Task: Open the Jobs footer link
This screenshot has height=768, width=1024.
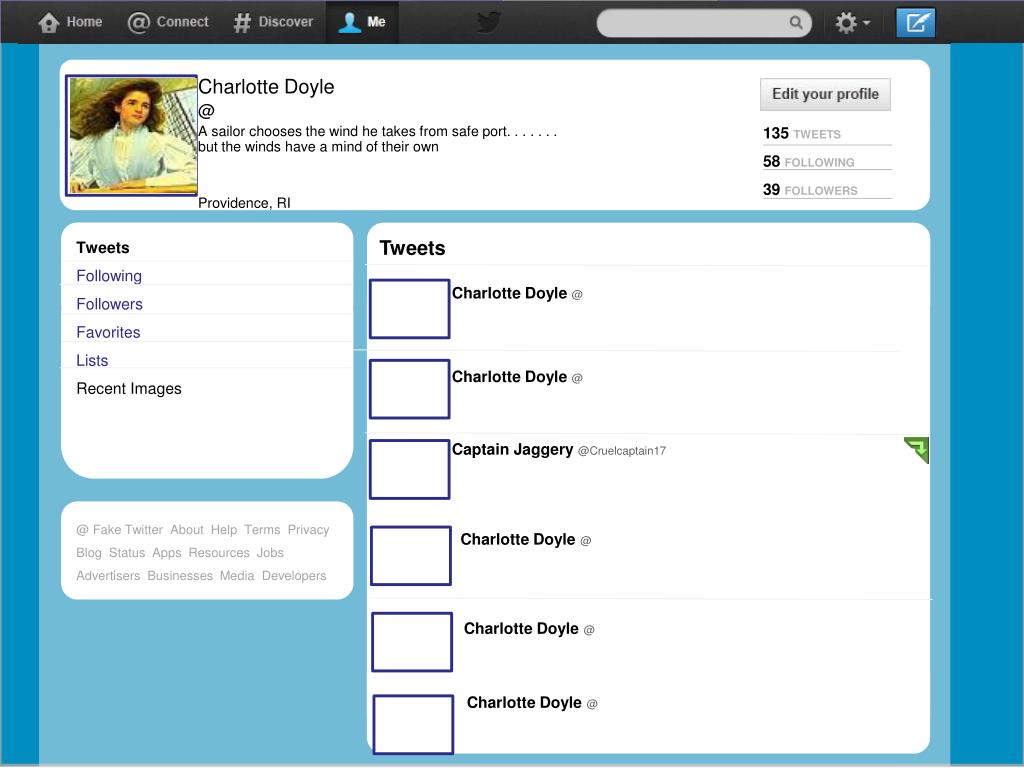Action: pyautogui.click(x=270, y=552)
